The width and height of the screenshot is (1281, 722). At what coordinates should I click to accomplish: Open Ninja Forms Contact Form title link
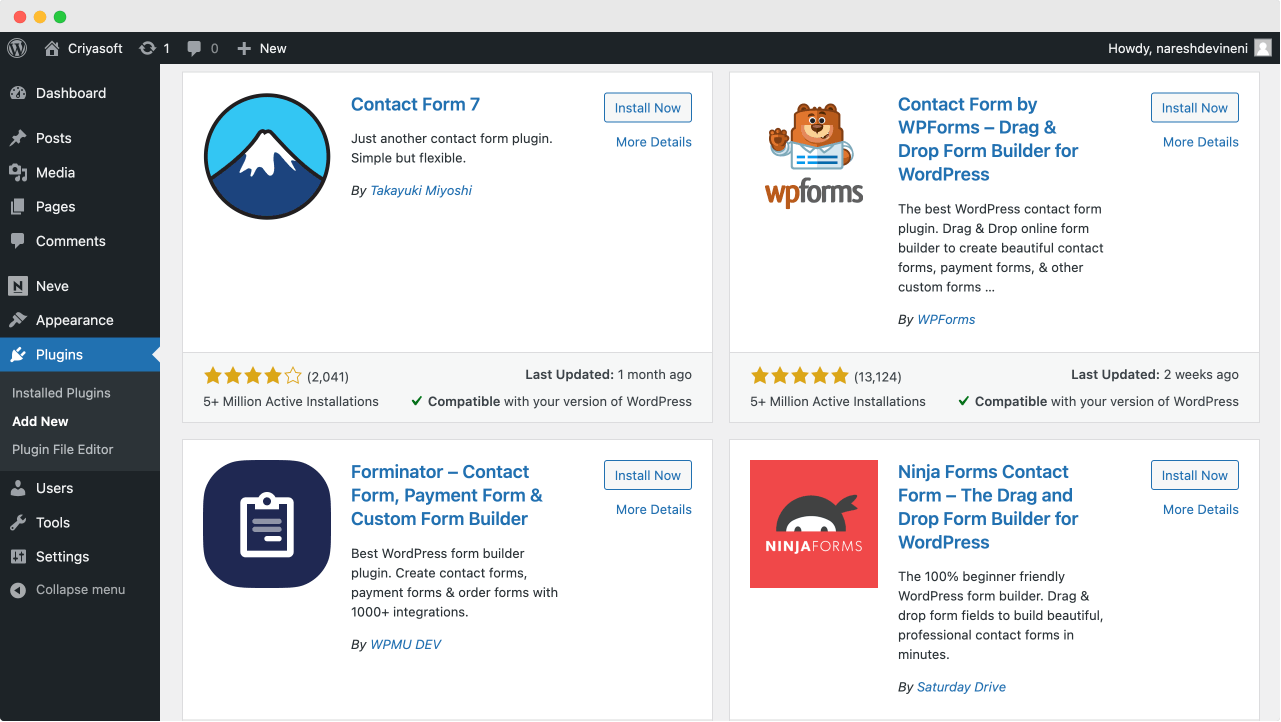(x=988, y=507)
